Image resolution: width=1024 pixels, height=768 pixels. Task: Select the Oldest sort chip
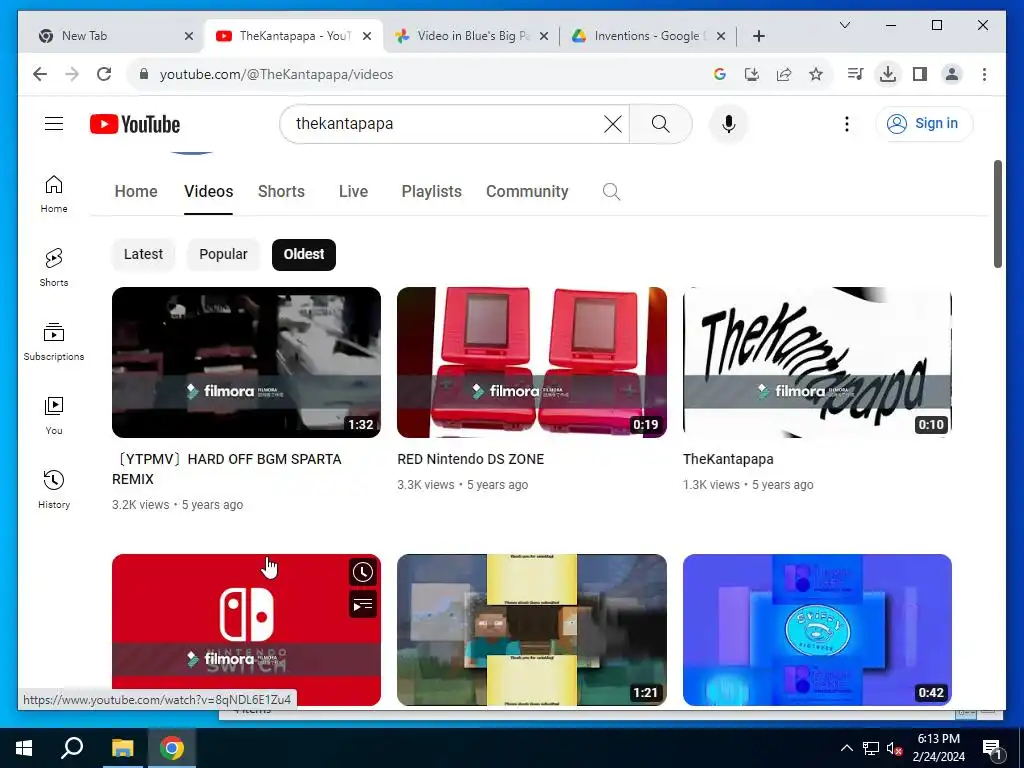click(x=304, y=254)
